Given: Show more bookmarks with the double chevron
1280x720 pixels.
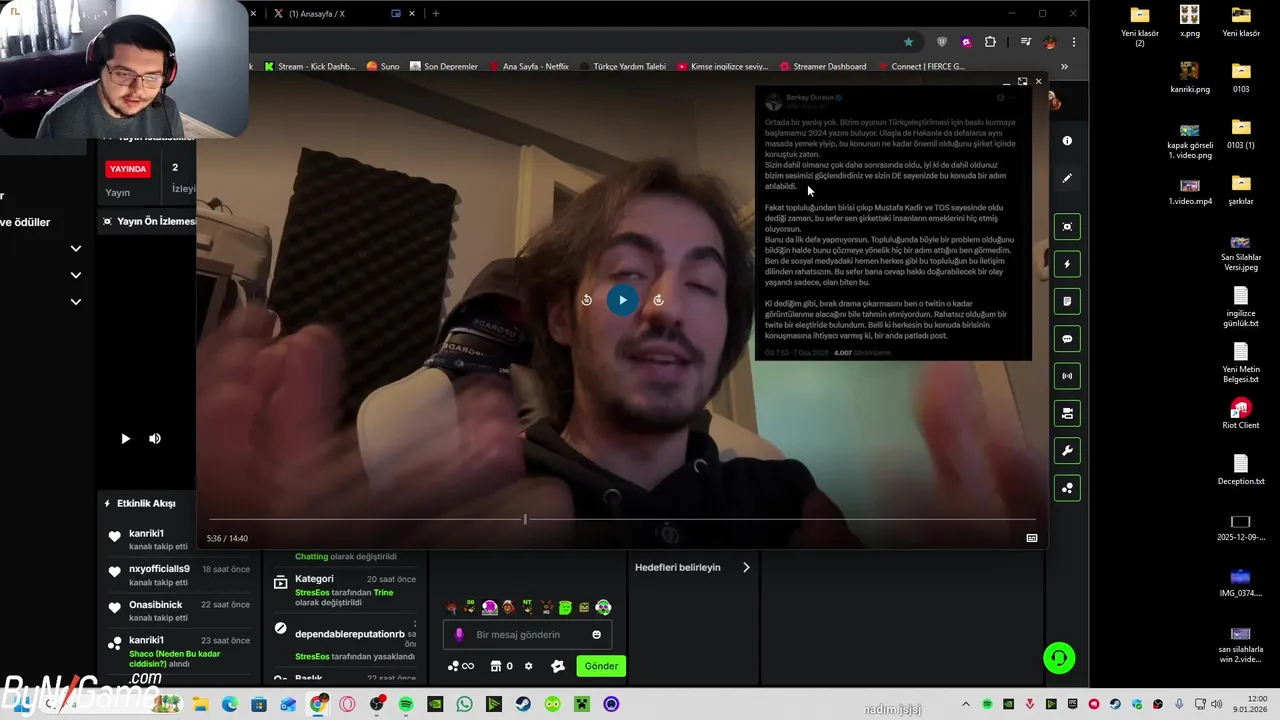Looking at the screenshot, I should click(1064, 66).
